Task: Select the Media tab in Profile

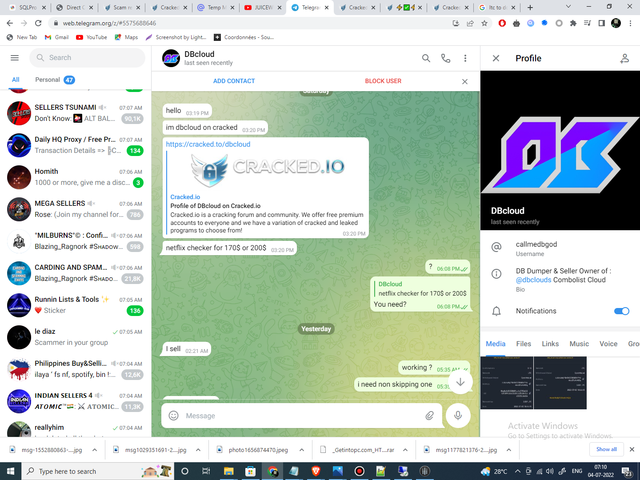Action: point(495,344)
